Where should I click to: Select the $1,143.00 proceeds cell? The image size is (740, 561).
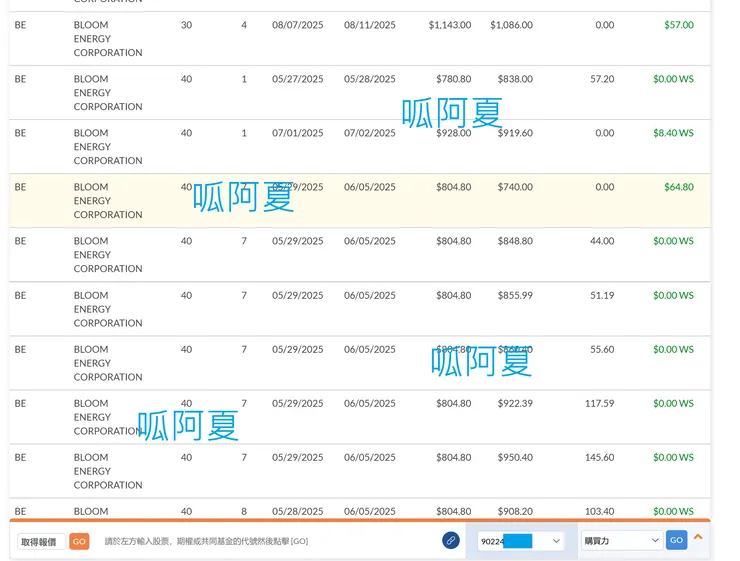click(450, 25)
